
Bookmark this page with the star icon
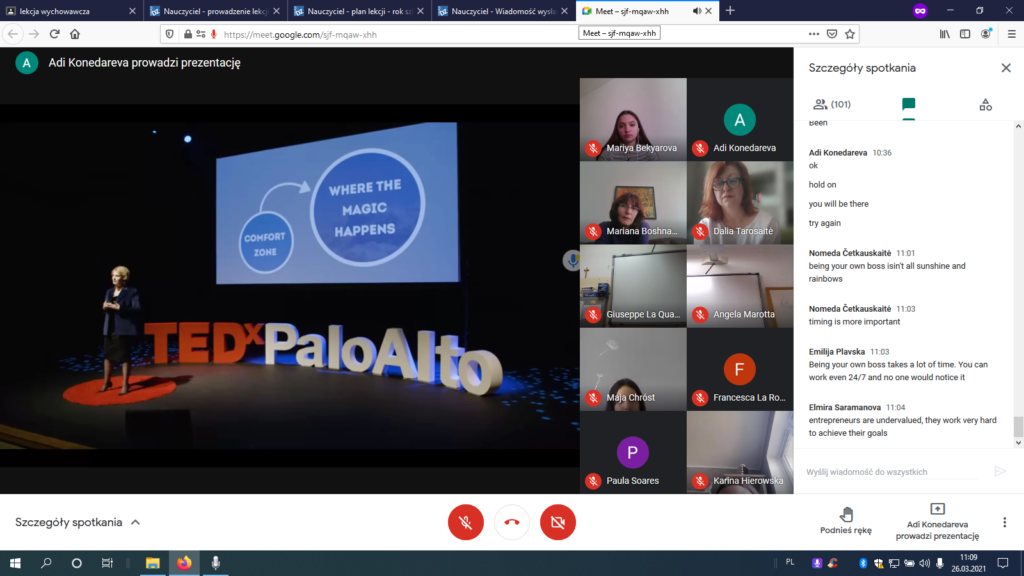pos(850,33)
